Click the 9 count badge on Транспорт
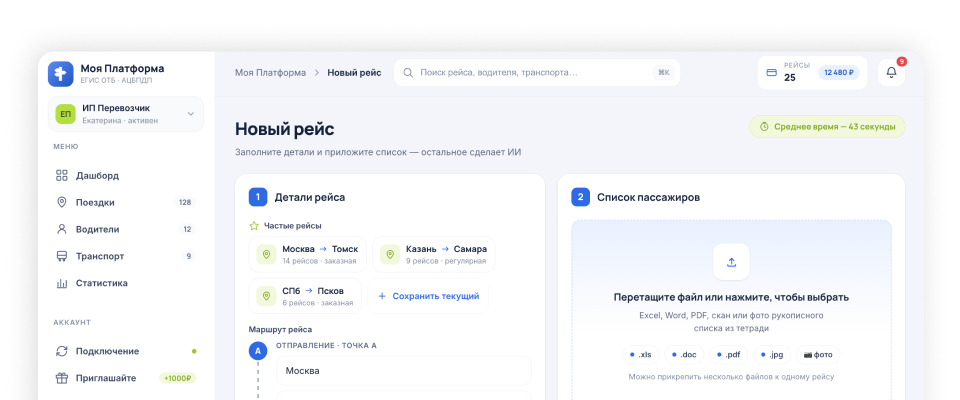 (189, 256)
